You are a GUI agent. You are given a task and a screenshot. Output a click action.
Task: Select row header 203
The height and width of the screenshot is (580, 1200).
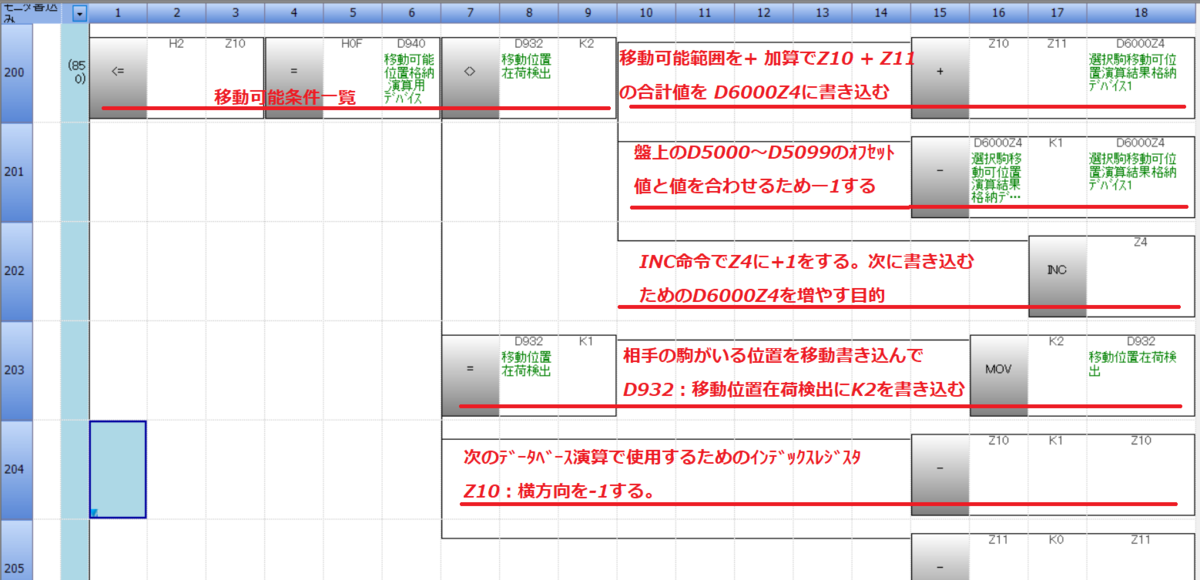[16, 370]
